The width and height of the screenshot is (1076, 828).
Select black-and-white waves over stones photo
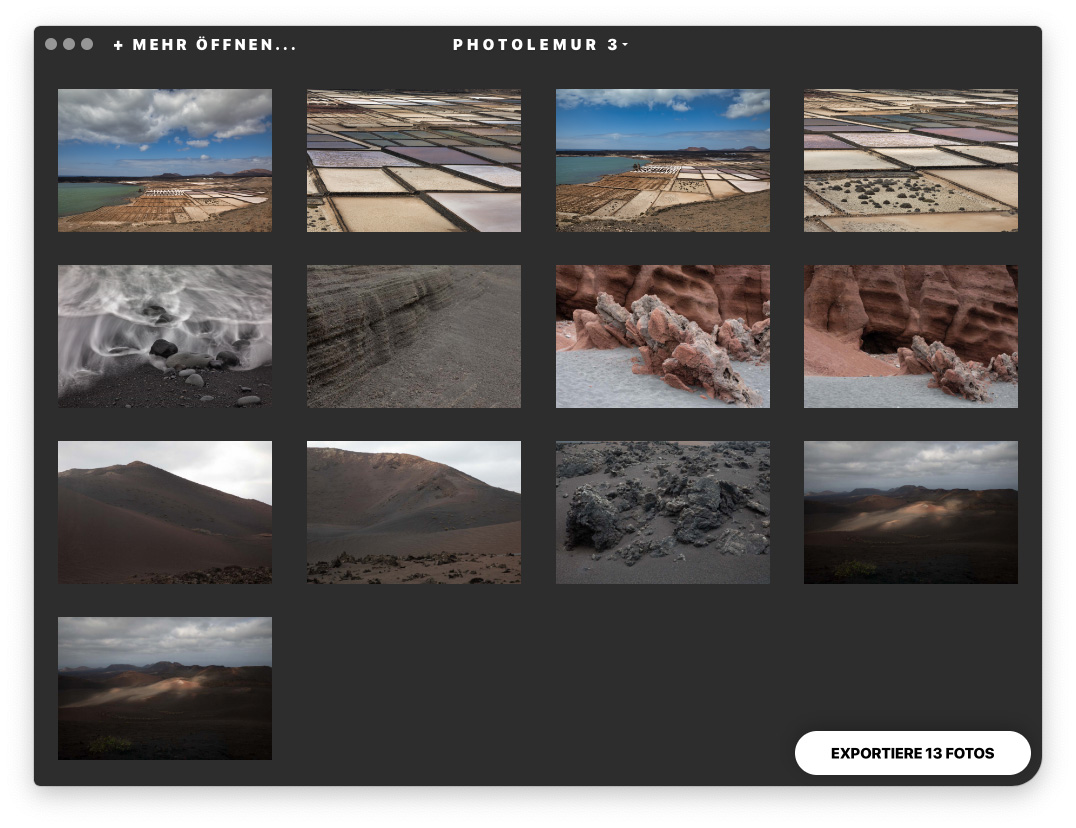coord(165,336)
